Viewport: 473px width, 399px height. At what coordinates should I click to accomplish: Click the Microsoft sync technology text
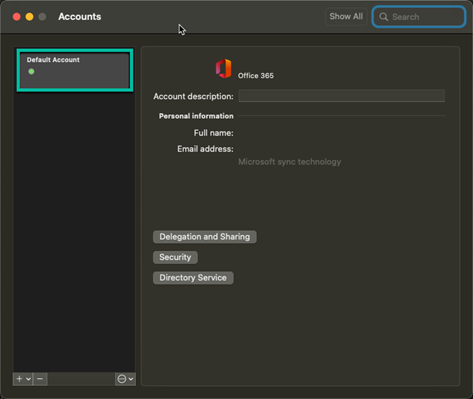point(289,162)
